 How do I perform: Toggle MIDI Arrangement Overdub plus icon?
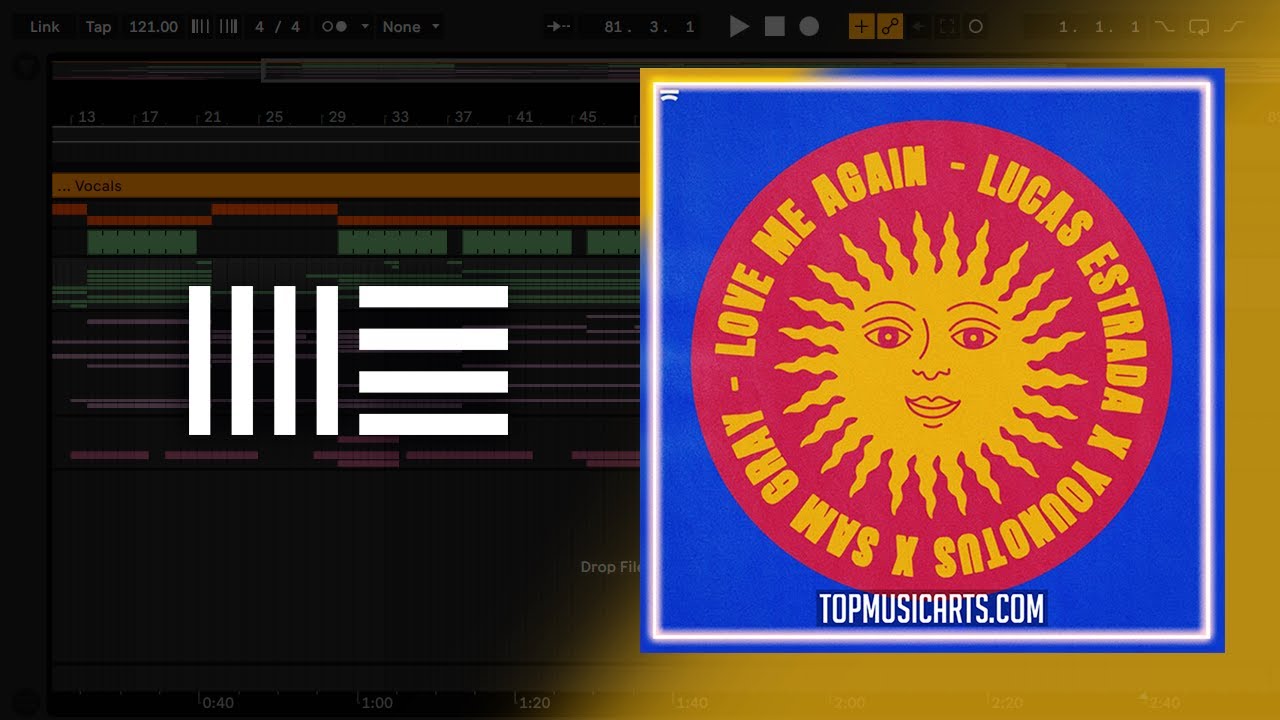860,27
